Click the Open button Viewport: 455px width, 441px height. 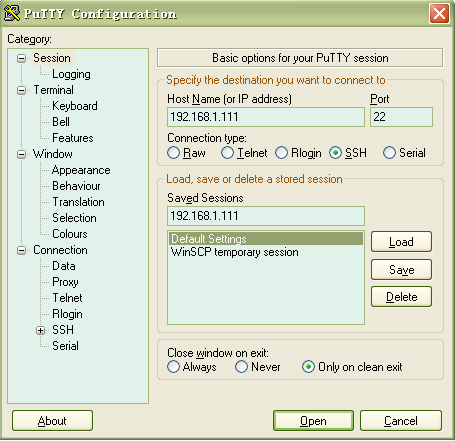[313, 421]
